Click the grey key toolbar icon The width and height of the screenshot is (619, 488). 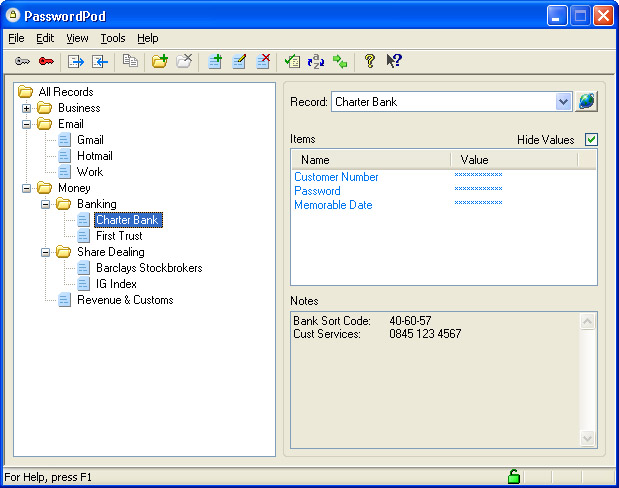(x=23, y=61)
